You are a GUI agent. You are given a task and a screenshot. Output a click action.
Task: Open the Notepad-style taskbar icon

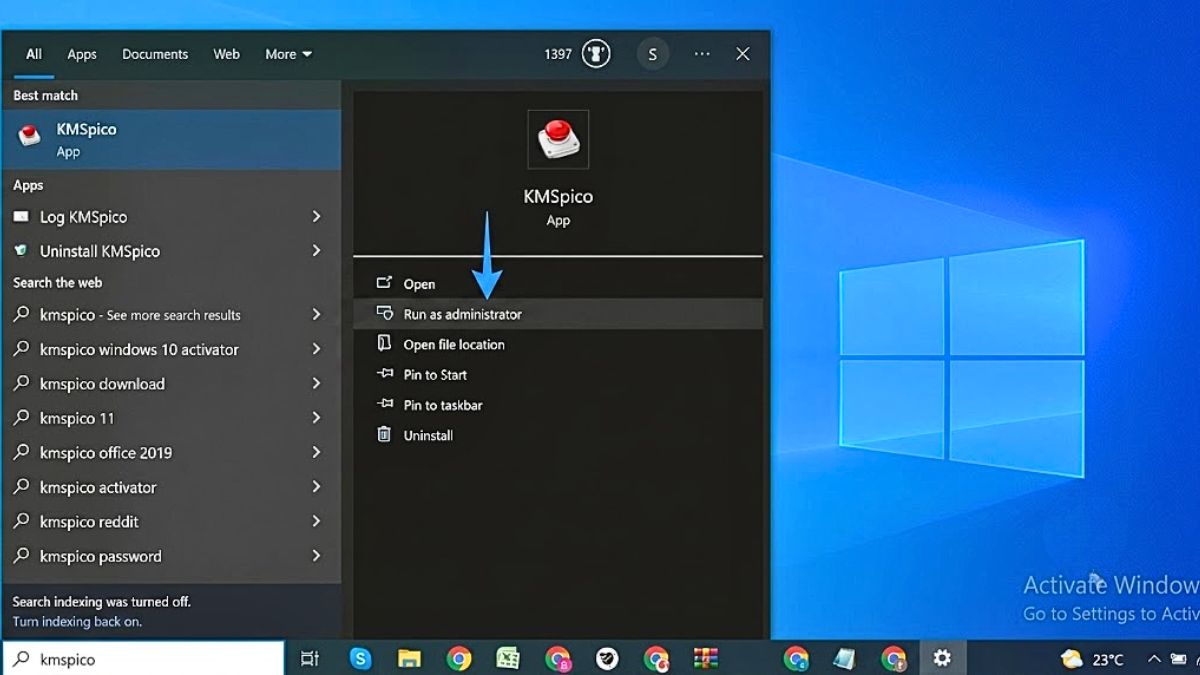point(845,658)
